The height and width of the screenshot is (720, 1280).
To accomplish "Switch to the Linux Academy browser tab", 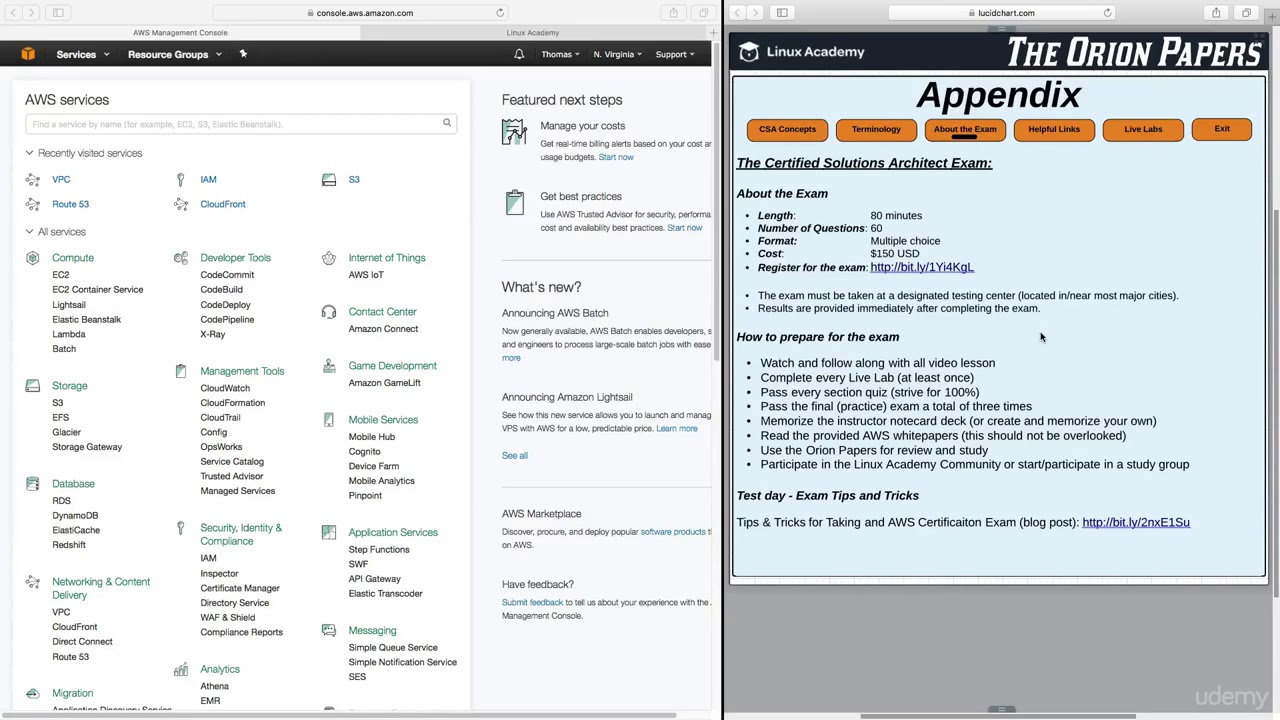I will 533,32.
